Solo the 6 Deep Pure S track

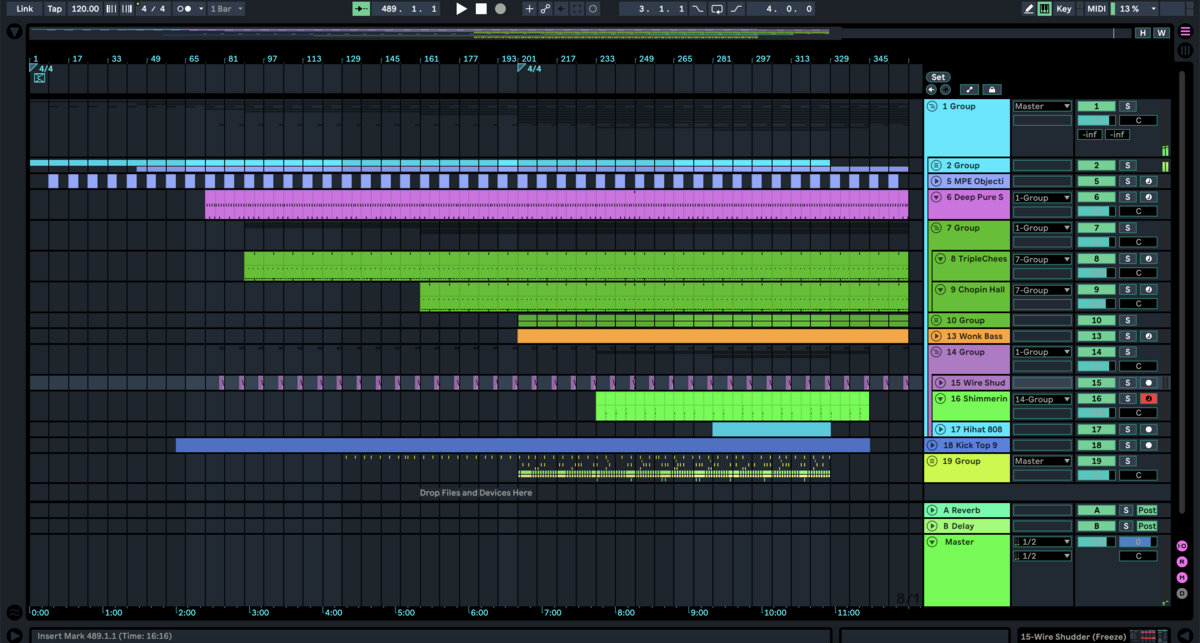(1127, 197)
